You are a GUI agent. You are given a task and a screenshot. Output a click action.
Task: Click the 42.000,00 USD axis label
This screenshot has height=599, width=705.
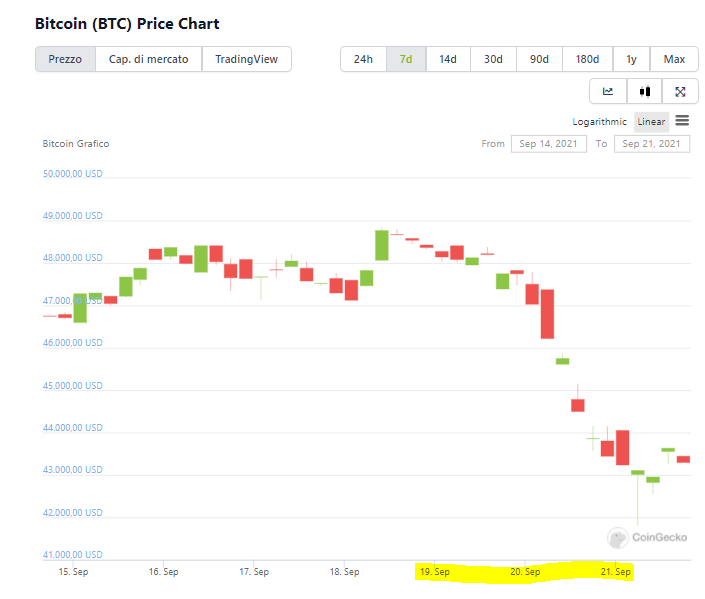73,513
